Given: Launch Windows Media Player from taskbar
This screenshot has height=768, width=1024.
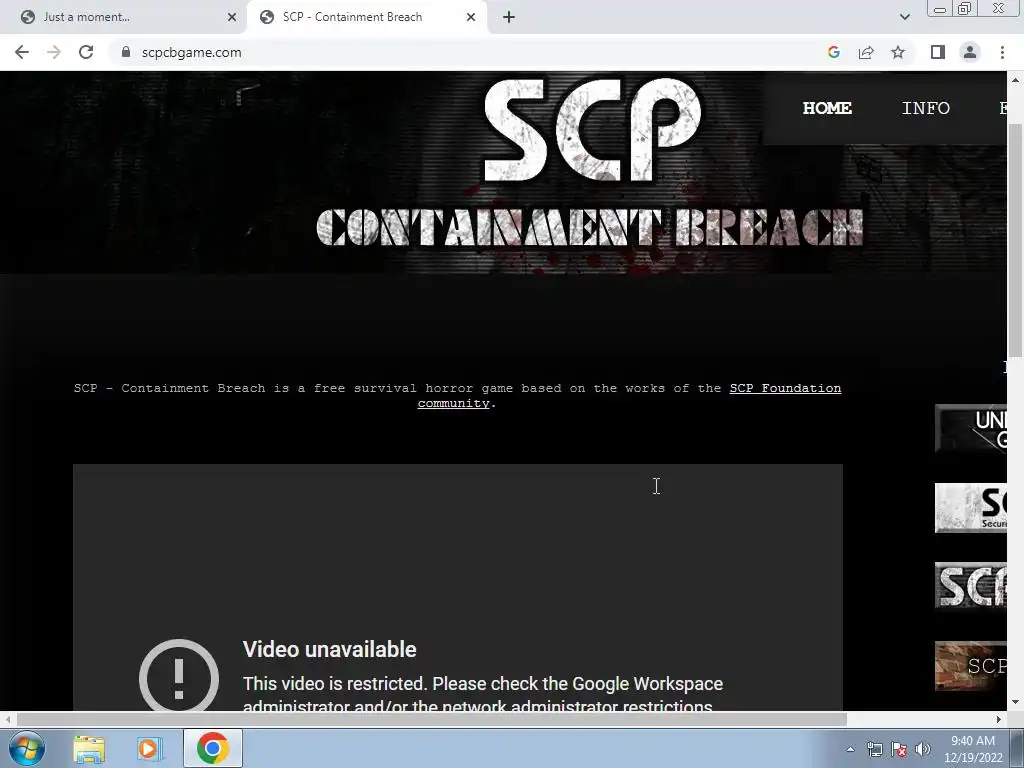Looking at the screenshot, I should 149,749.
